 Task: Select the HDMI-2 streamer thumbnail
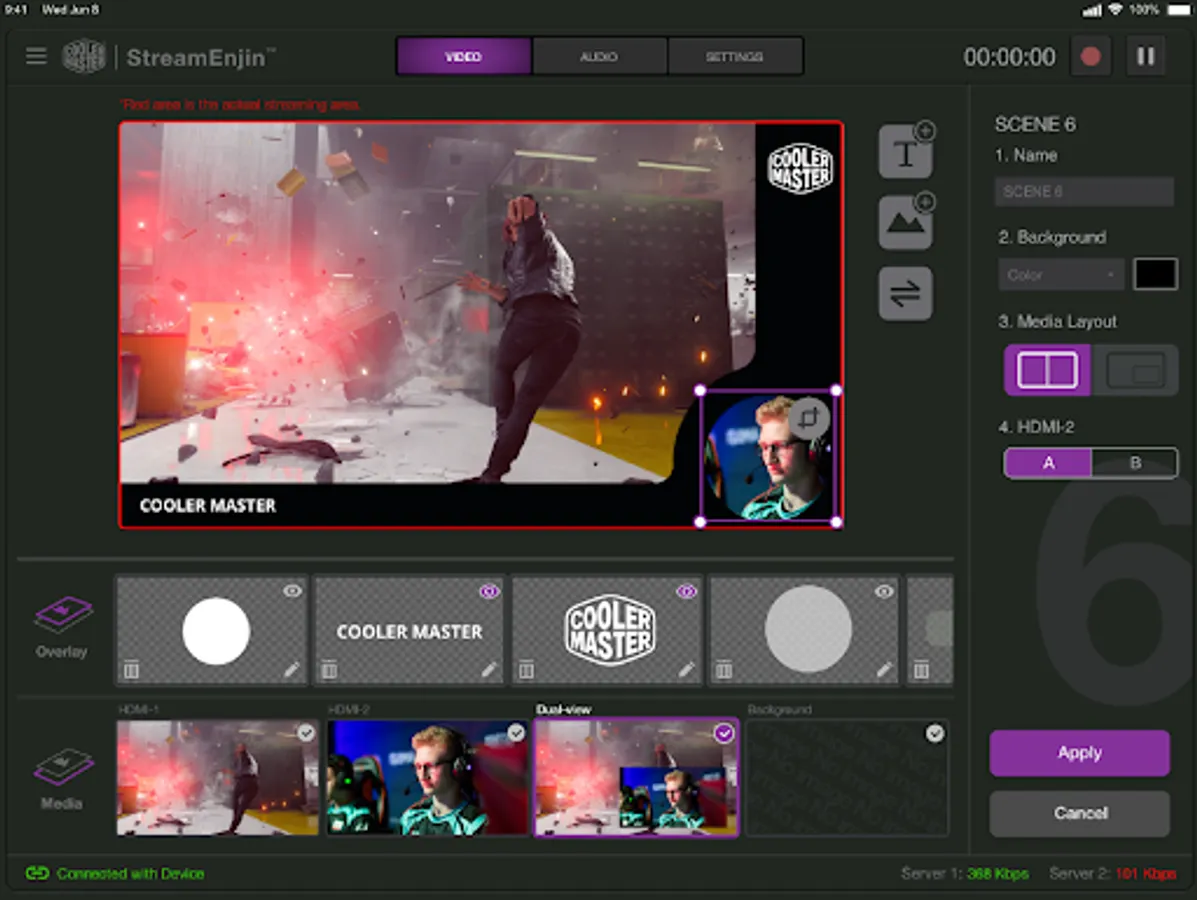click(x=428, y=778)
